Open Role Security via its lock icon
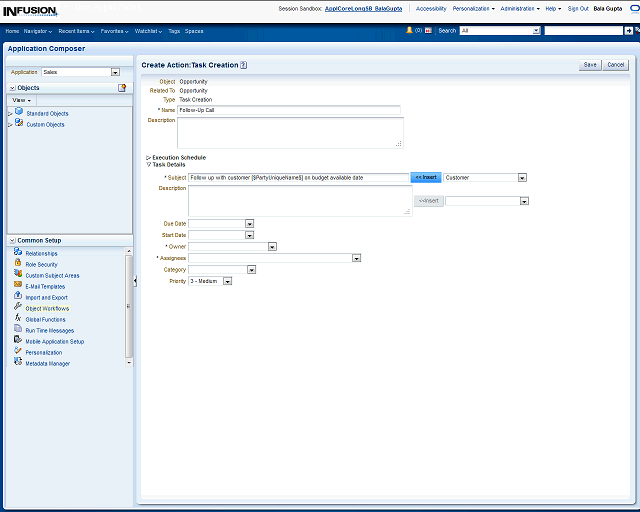The width and height of the screenshot is (640, 512). pos(18,264)
